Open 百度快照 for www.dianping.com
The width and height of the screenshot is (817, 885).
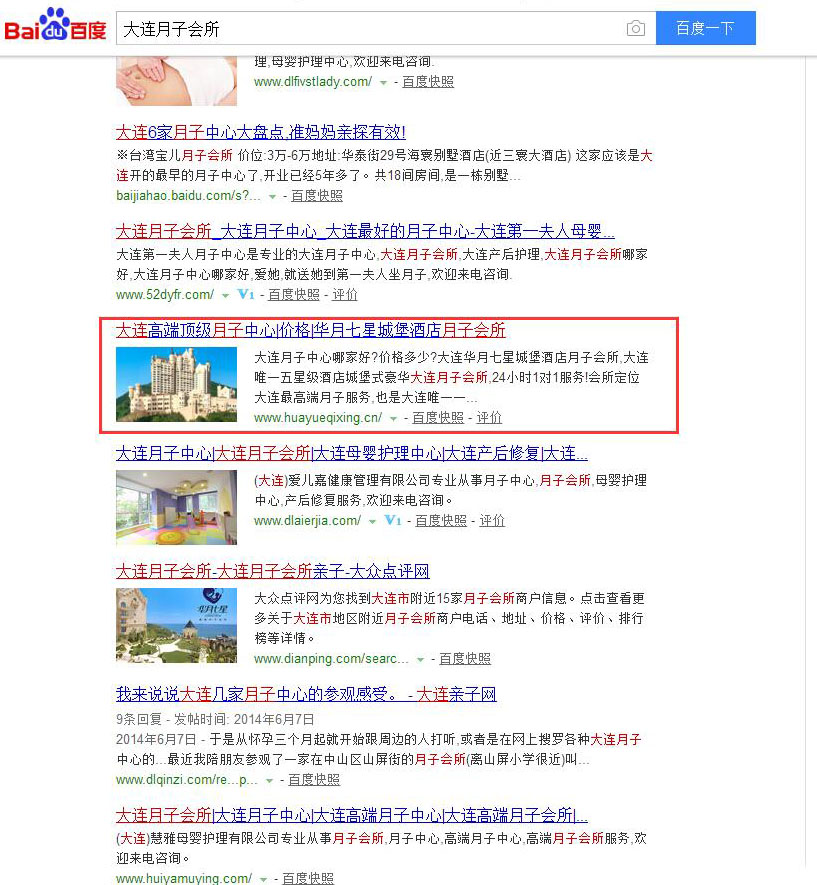coord(465,659)
